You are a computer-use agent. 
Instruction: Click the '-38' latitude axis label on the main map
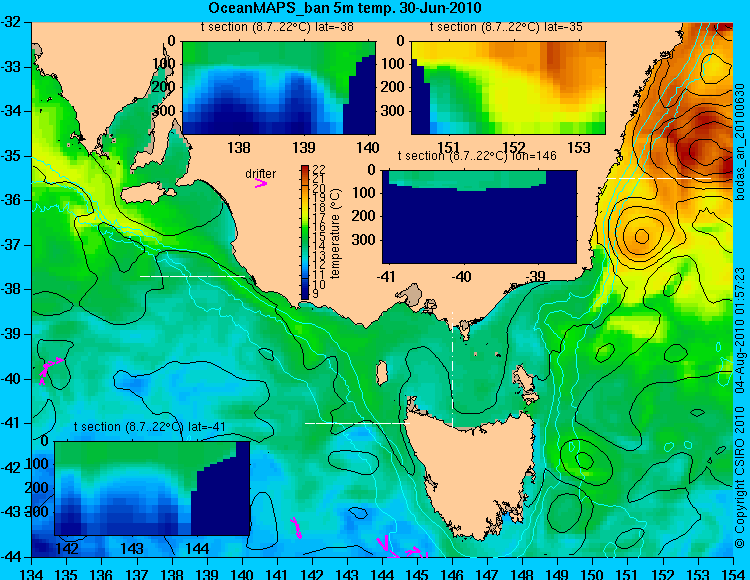pos(11,289)
